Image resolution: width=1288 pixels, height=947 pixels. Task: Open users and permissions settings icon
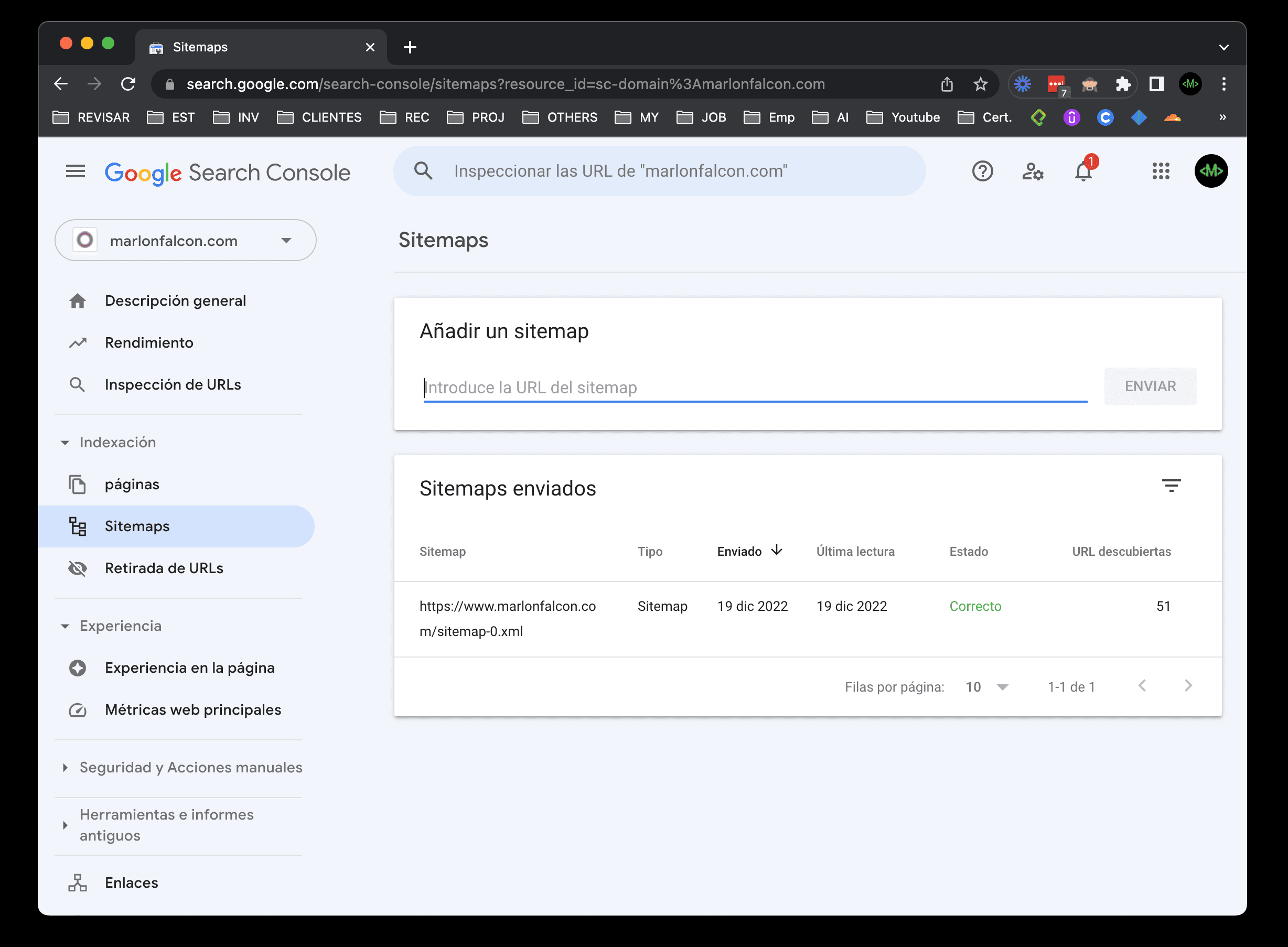tap(1033, 171)
